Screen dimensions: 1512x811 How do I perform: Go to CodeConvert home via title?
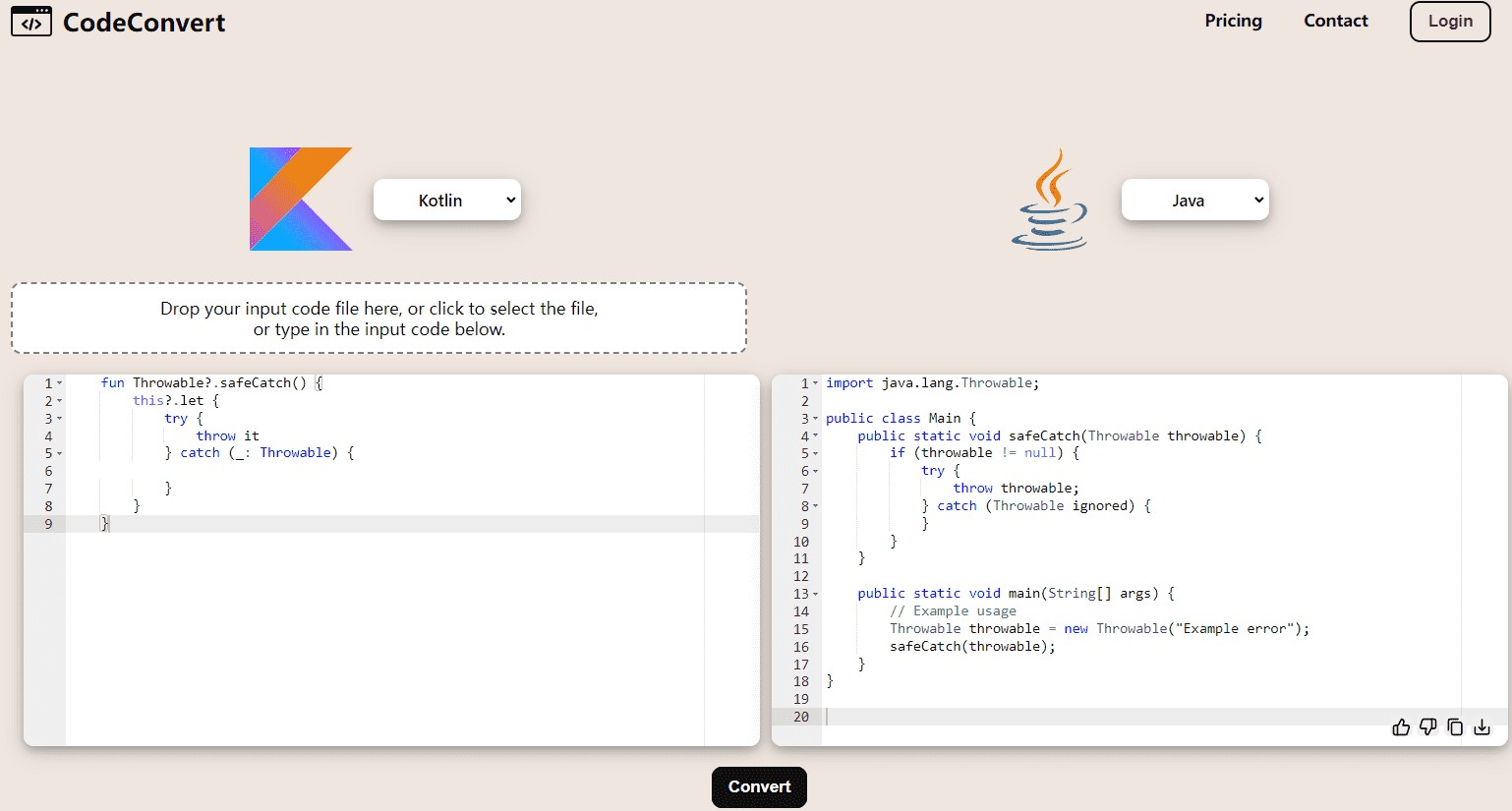tap(144, 22)
